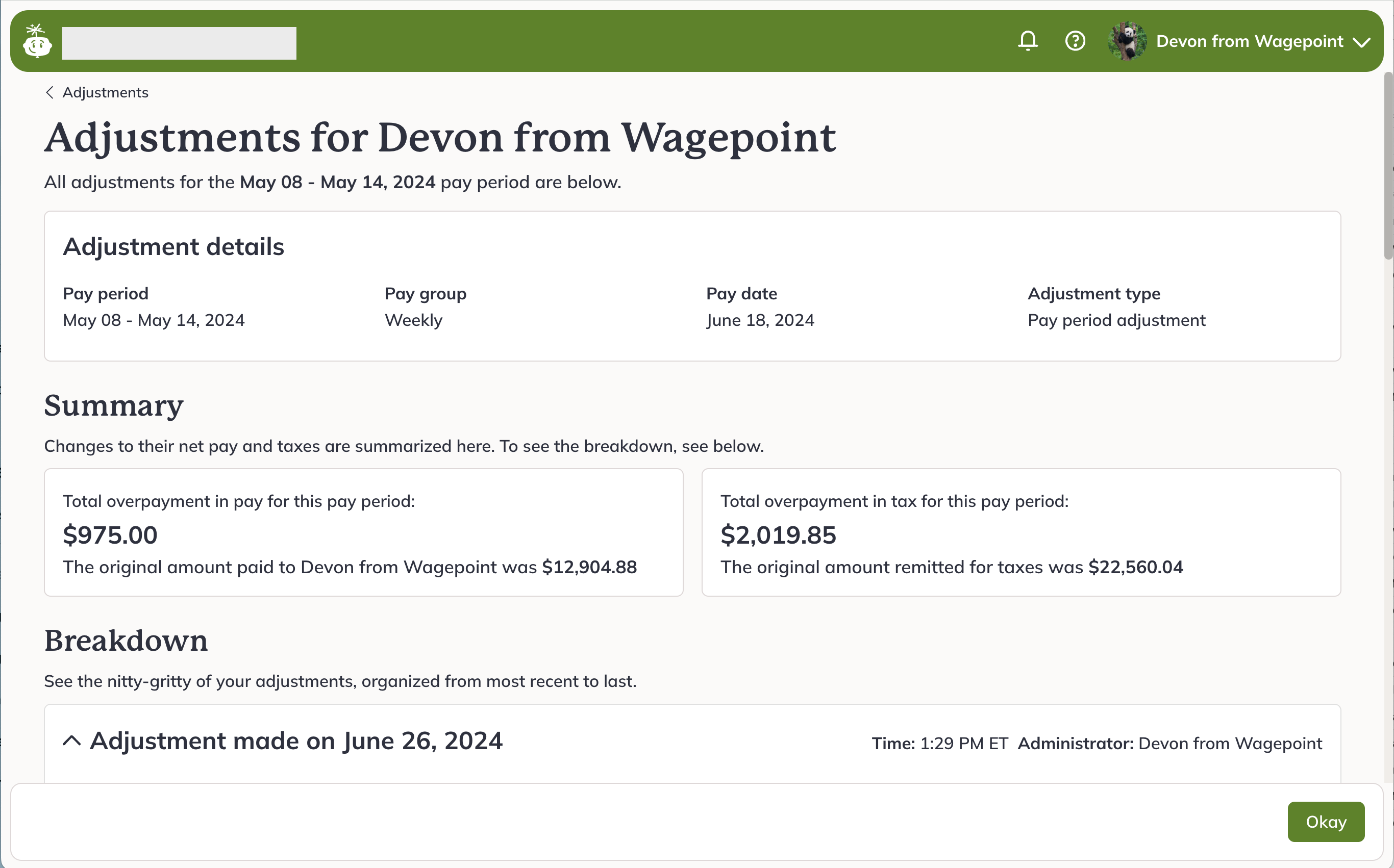Click the Pay period adjustment type value
1394x868 pixels.
pyautogui.click(x=1116, y=320)
